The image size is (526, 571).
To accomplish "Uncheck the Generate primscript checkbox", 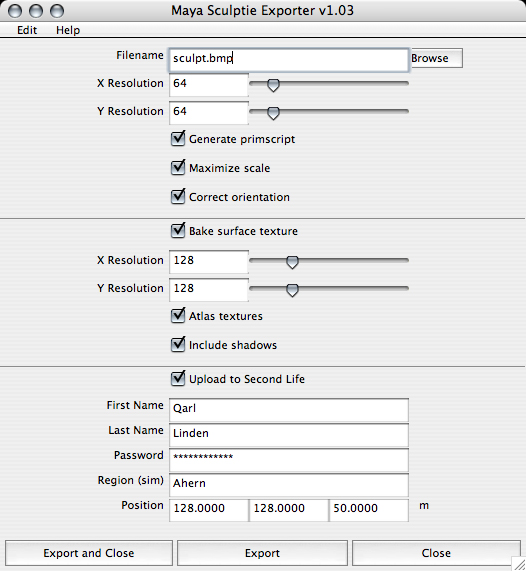I will click(x=178, y=139).
